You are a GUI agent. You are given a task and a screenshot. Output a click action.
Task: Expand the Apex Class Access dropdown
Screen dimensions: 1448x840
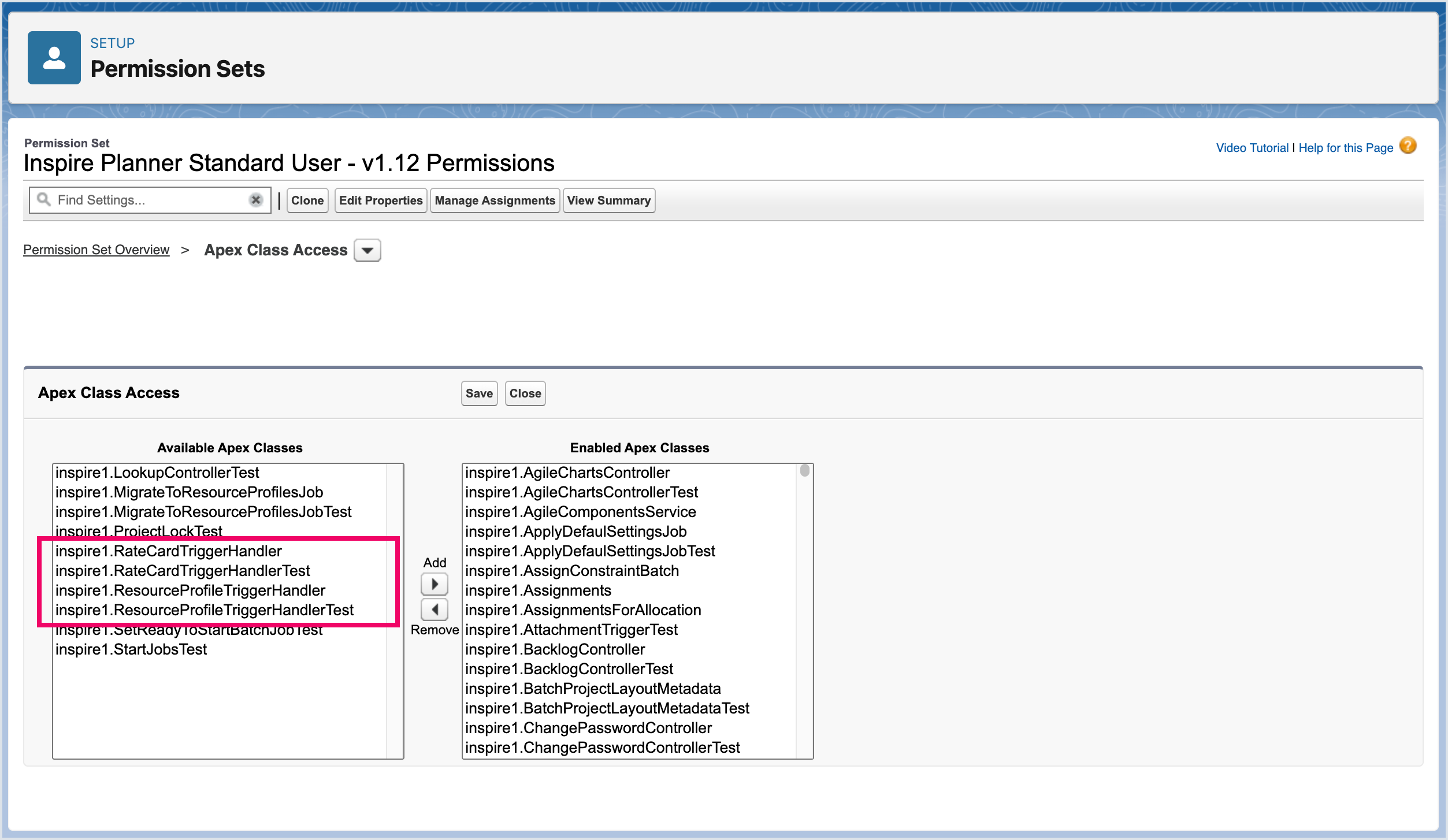coord(367,250)
